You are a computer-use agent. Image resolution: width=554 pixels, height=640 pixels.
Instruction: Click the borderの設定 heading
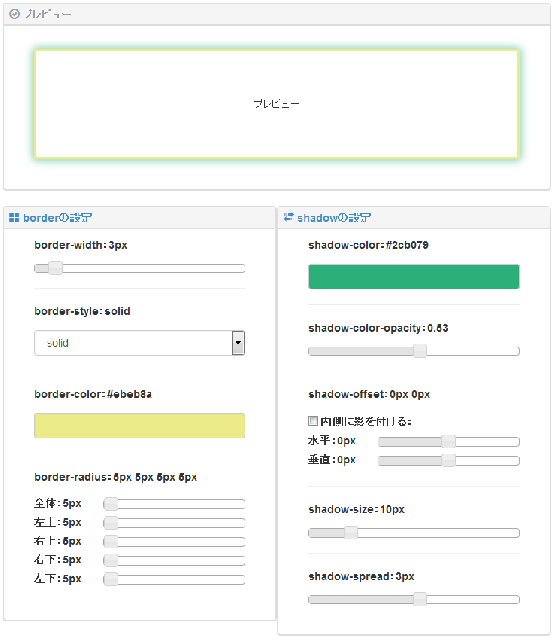click(57, 218)
